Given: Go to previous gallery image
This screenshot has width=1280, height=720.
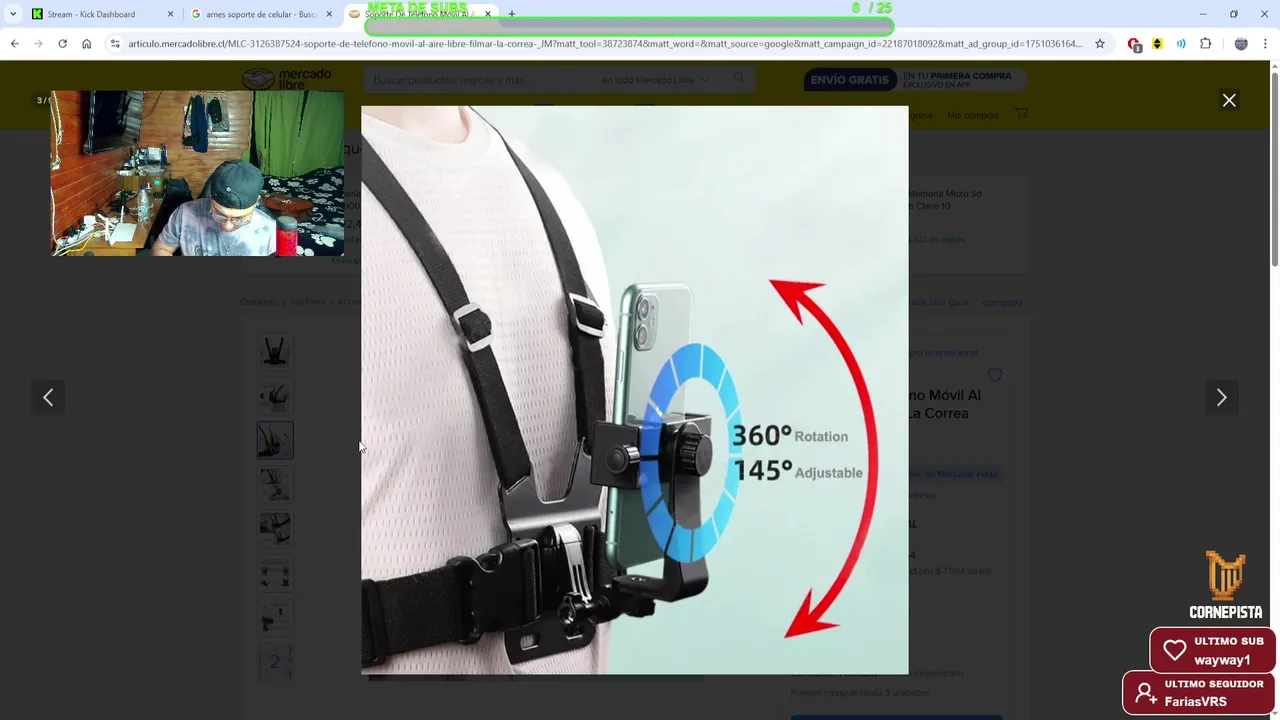Looking at the screenshot, I should [x=48, y=397].
